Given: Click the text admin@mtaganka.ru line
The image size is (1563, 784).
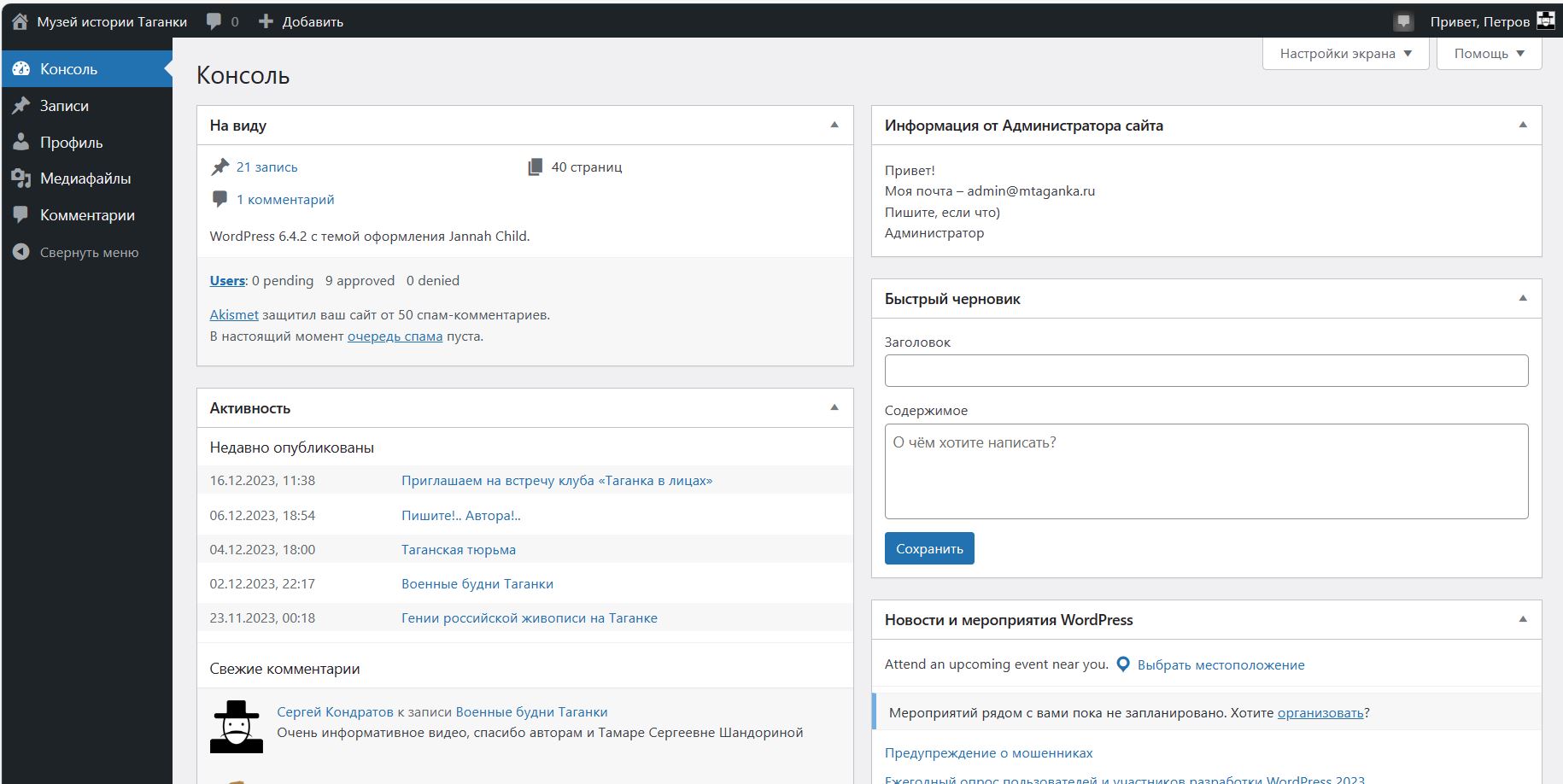Looking at the screenshot, I should point(990,190).
